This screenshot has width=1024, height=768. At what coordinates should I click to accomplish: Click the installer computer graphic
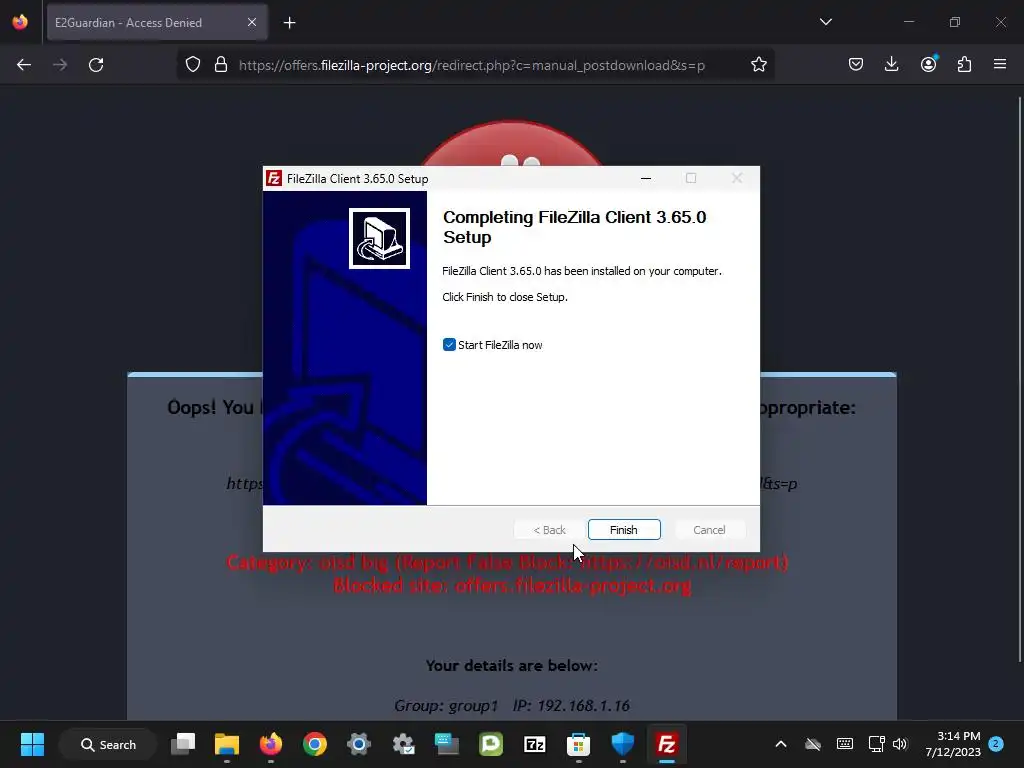tap(379, 238)
